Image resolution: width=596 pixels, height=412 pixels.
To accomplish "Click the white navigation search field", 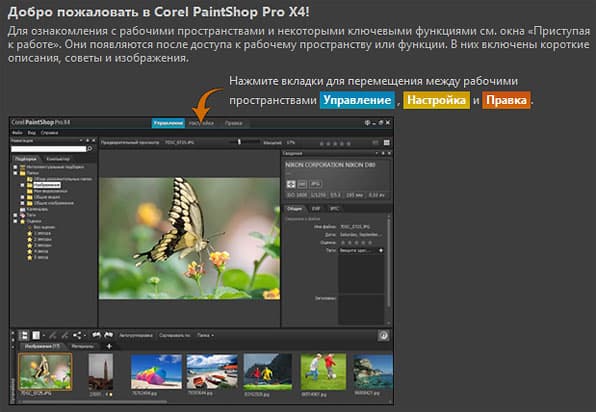I will (x=49, y=149).
